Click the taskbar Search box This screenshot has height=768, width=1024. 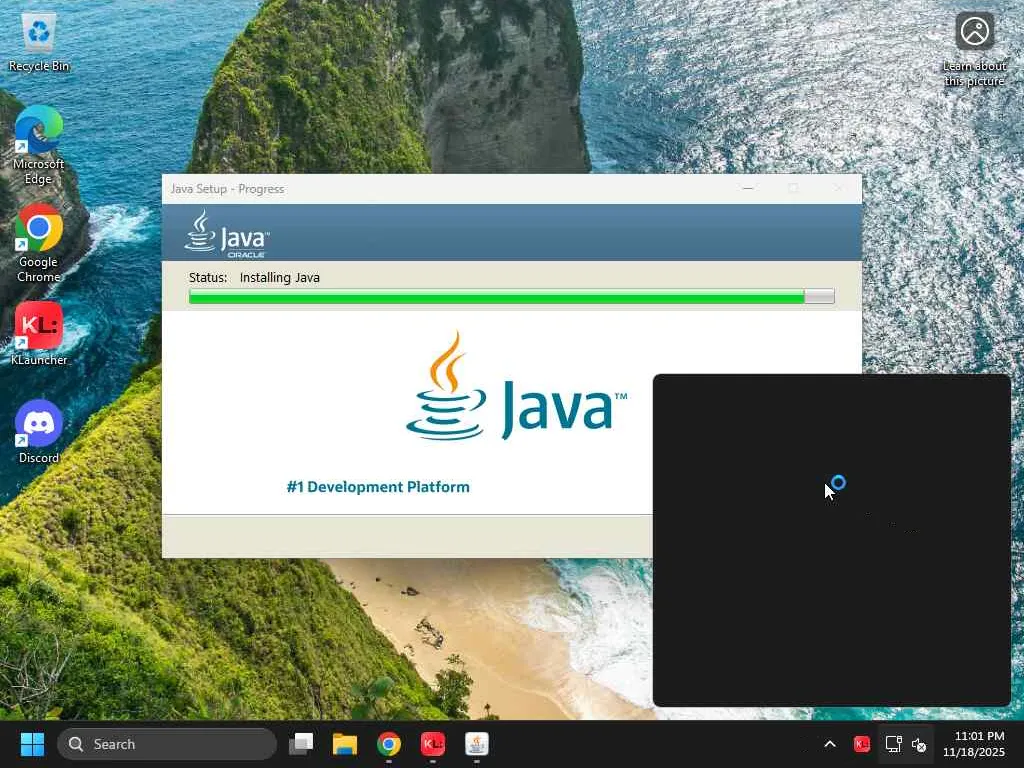[167, 744]
